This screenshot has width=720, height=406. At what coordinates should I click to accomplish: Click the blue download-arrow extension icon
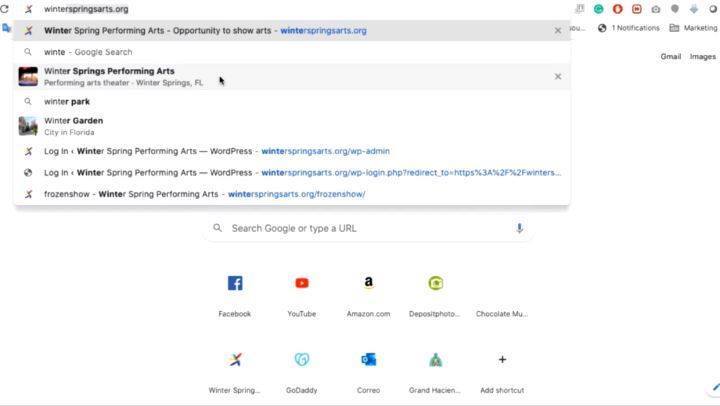pyautogui.click(x=694, y=9)
